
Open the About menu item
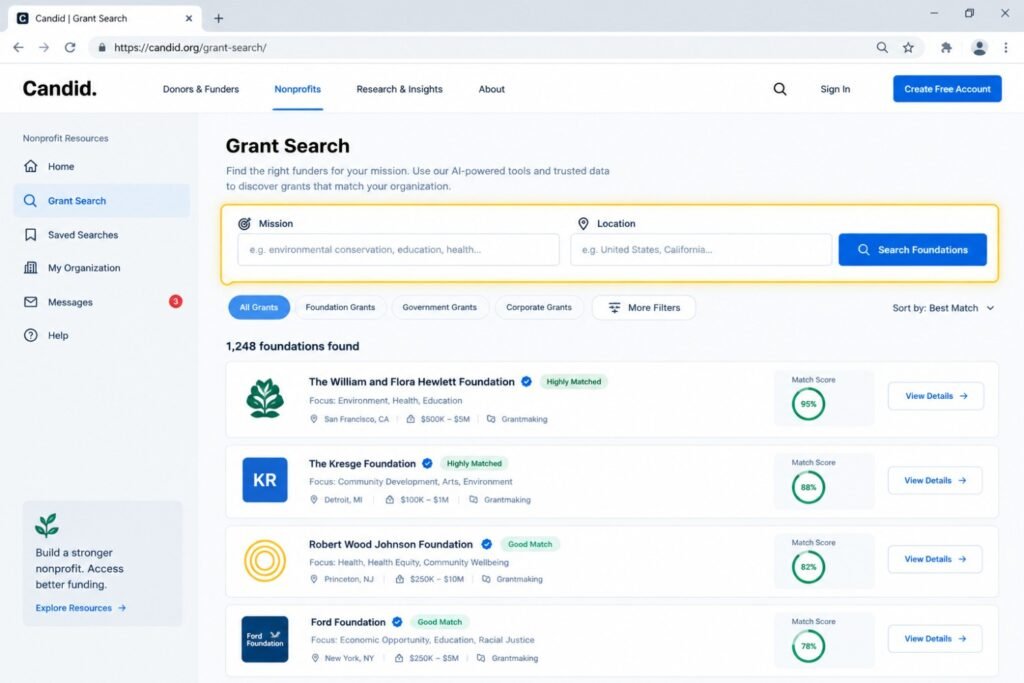point(492,89)
